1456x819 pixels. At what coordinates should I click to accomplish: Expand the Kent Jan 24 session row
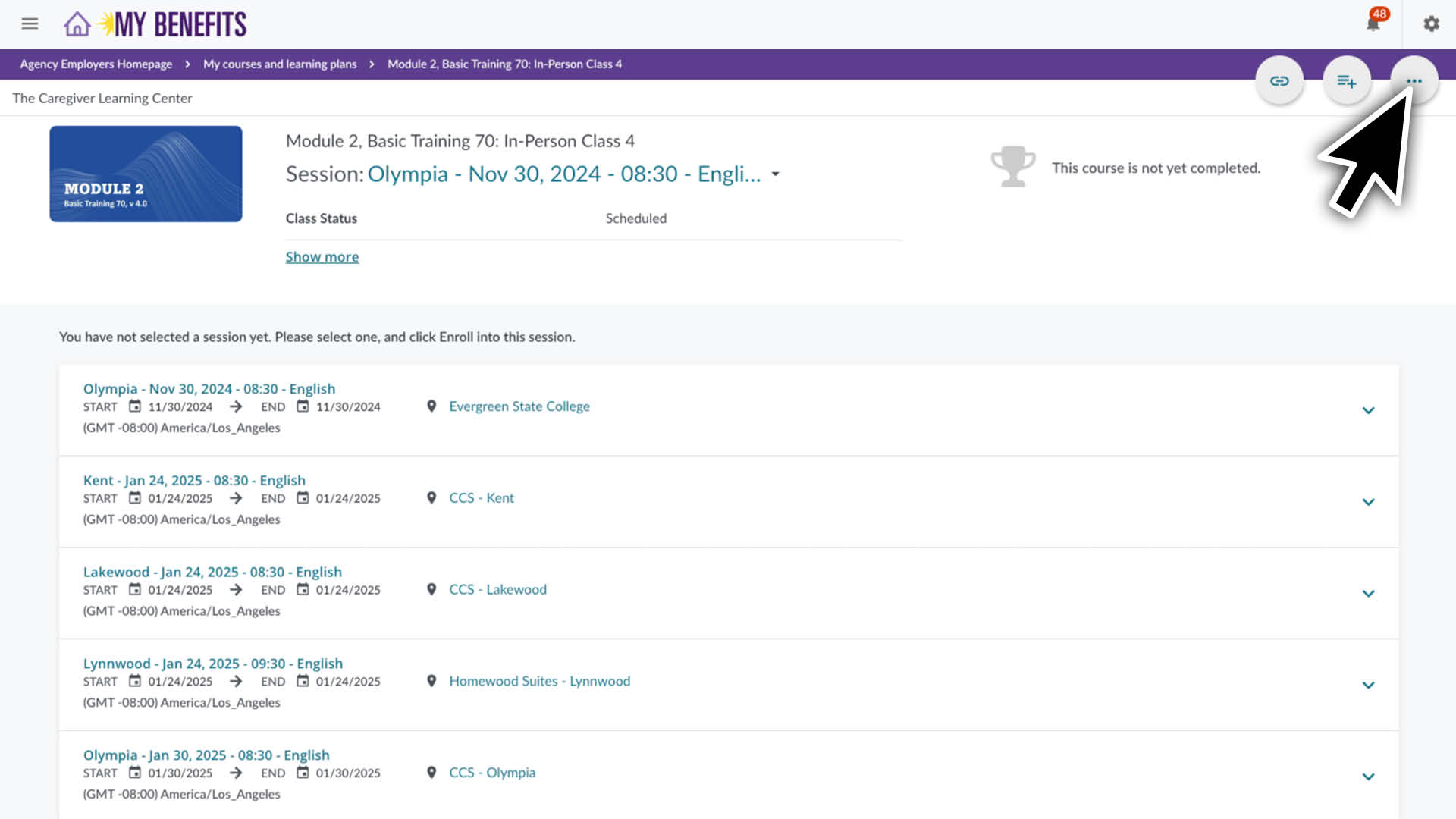click(1368, 502)
